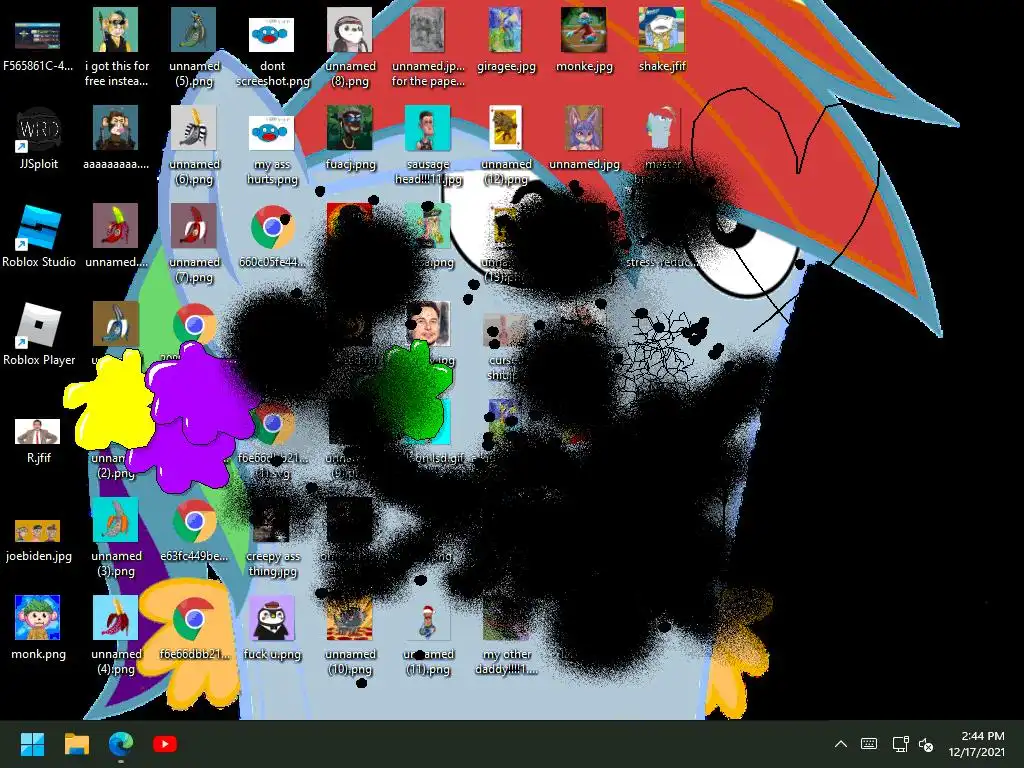Screen dimensions: 1024x768
Task: Show hidden system tray icons
Action: [841, 744]
